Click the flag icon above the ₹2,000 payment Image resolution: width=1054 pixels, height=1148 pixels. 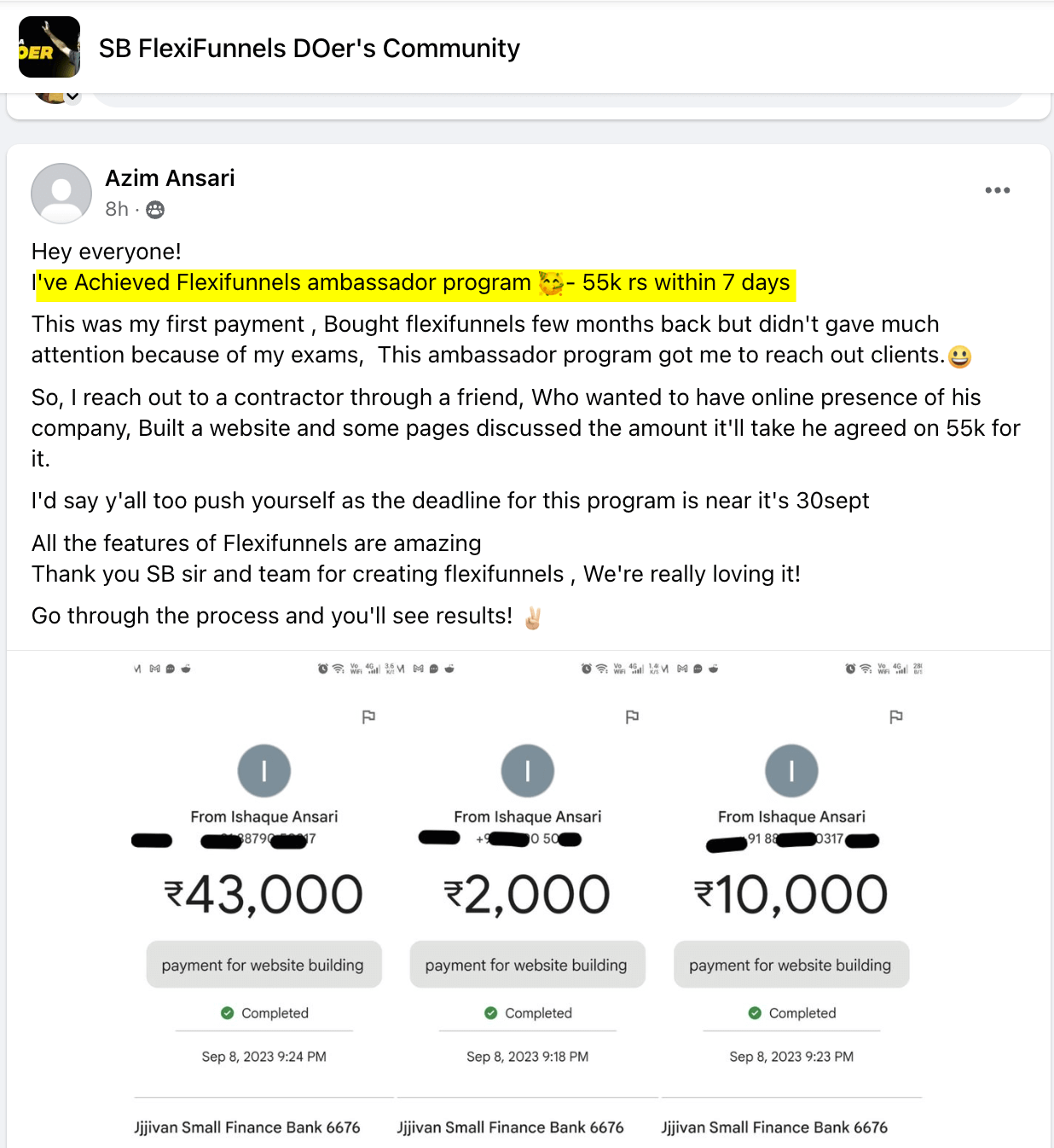(632, 717)
